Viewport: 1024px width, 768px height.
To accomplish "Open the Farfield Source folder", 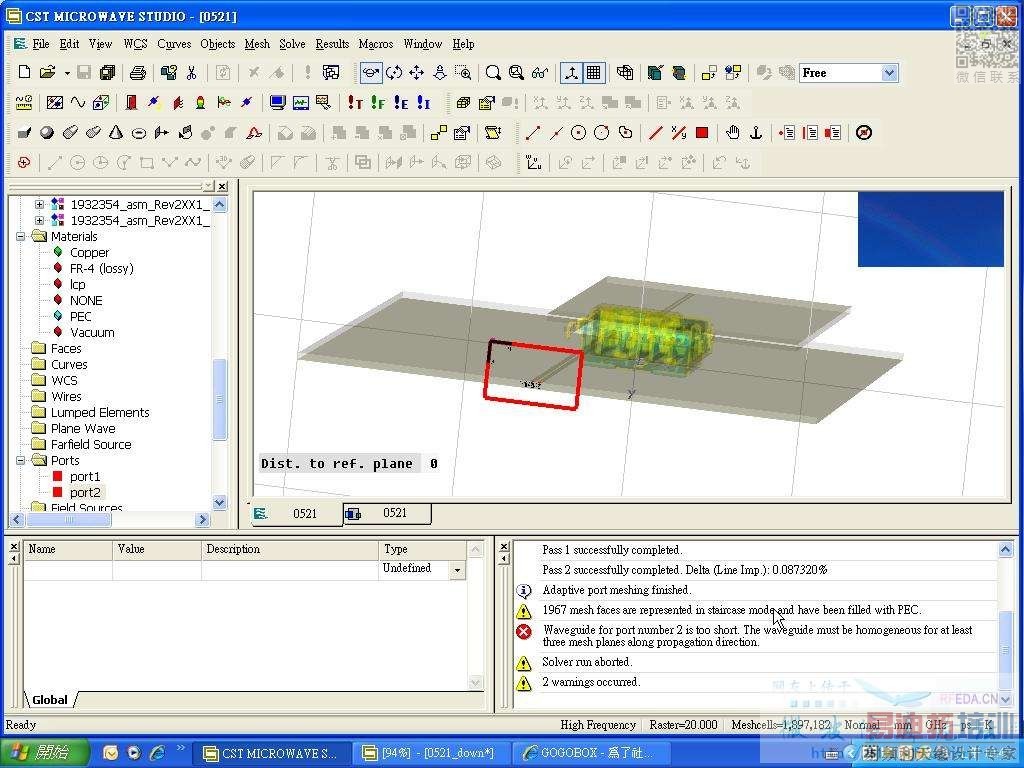I will point(91,445).
